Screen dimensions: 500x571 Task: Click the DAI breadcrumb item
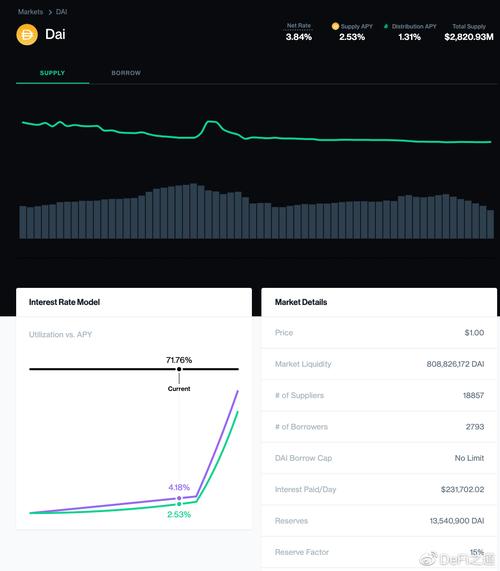point(62,12)
